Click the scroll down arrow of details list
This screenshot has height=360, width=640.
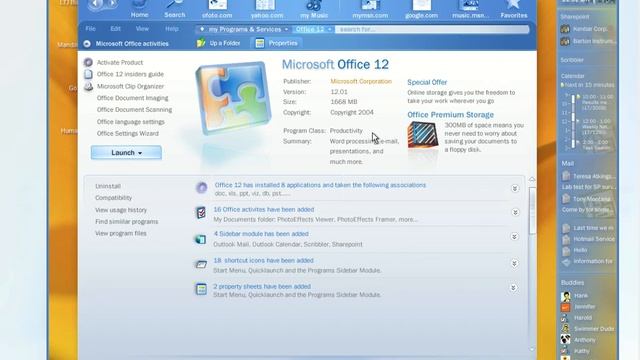532,349
